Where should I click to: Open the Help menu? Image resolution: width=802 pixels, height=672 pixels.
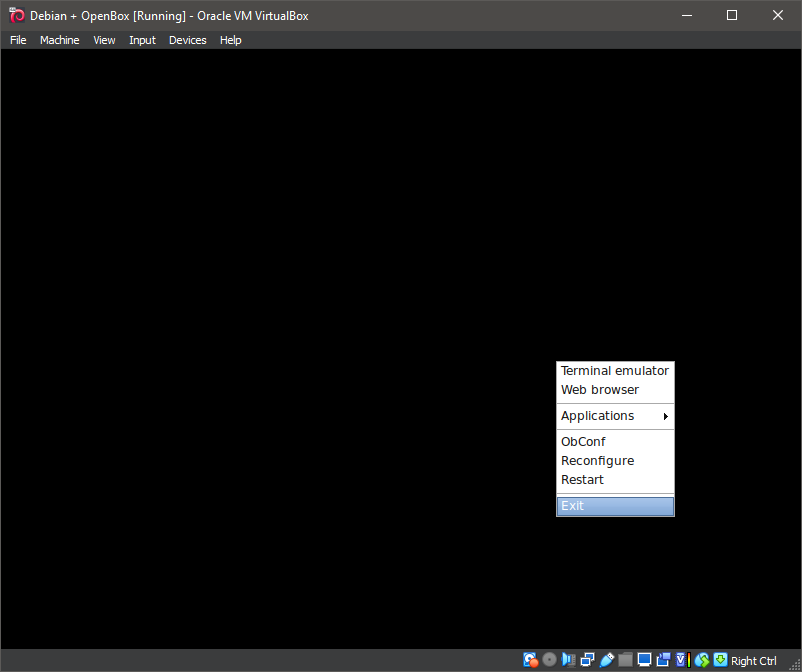230,40
